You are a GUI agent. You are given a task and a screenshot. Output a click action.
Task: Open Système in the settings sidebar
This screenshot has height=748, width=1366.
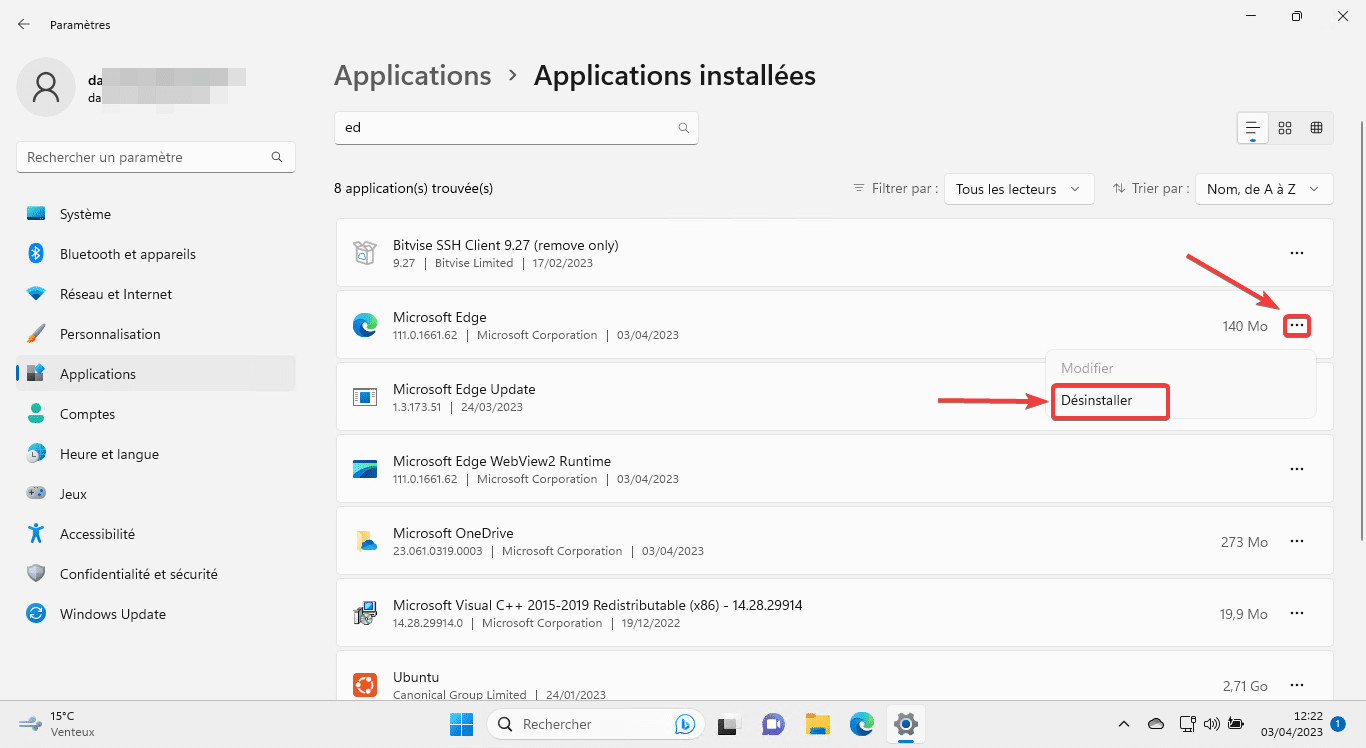click(156, 214)
